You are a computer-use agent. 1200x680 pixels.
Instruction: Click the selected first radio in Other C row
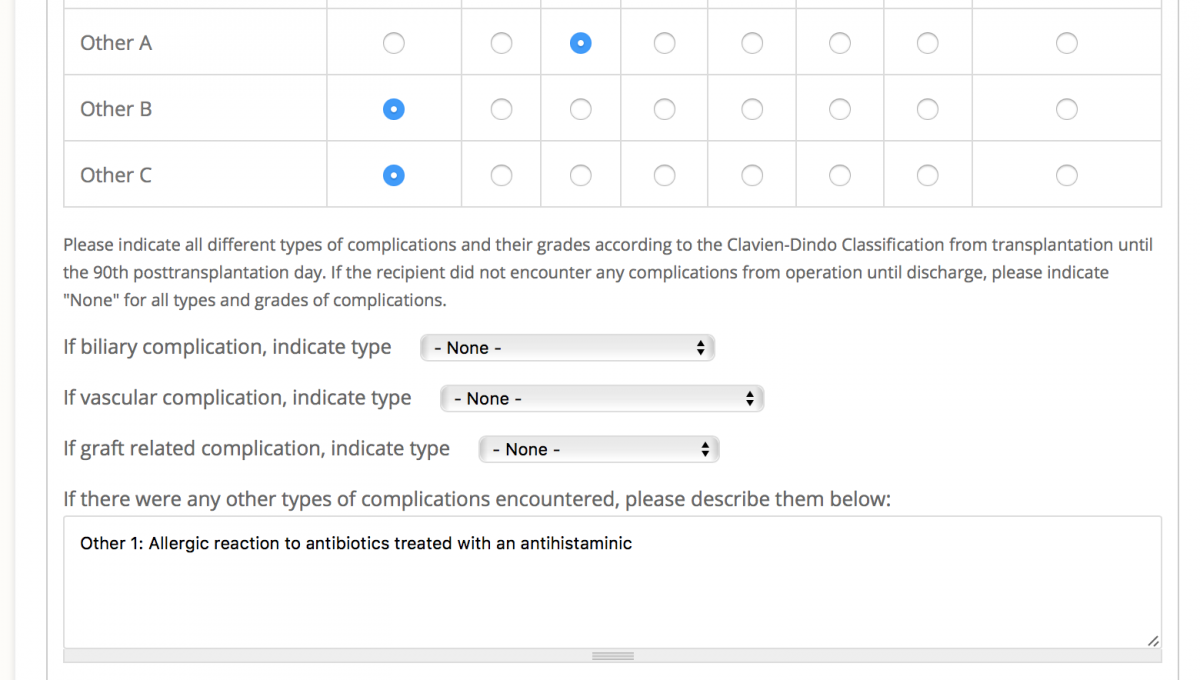pyautogui.click(x=394, y=175)
